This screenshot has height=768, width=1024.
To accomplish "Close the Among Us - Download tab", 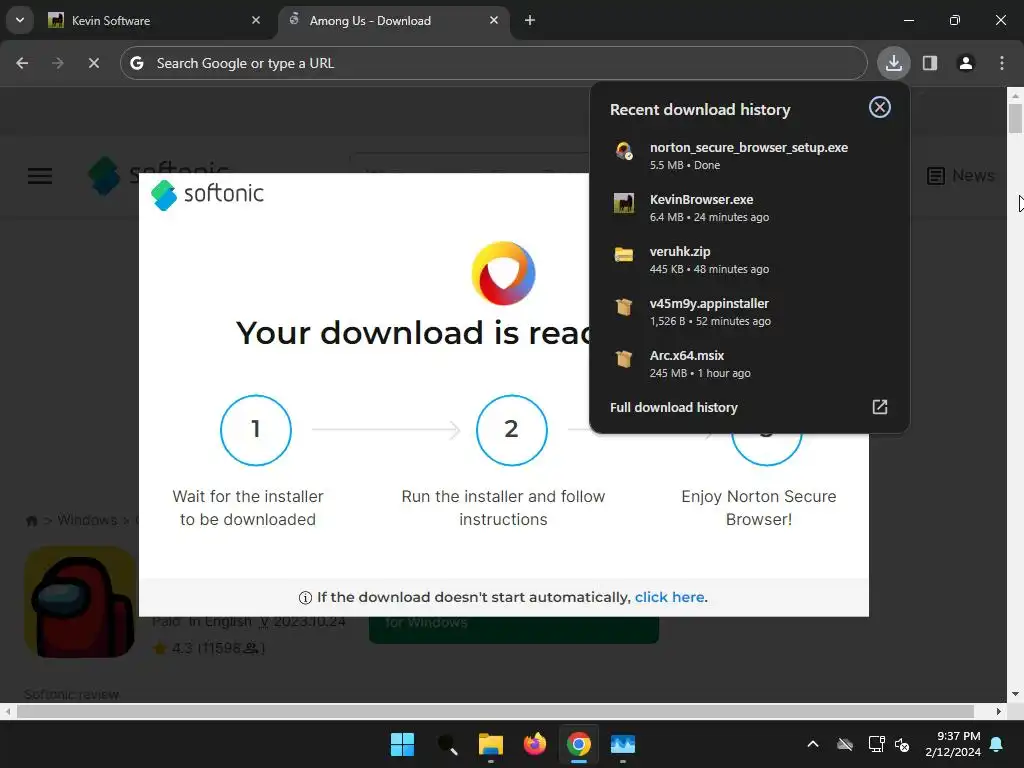I will [494, 21].
